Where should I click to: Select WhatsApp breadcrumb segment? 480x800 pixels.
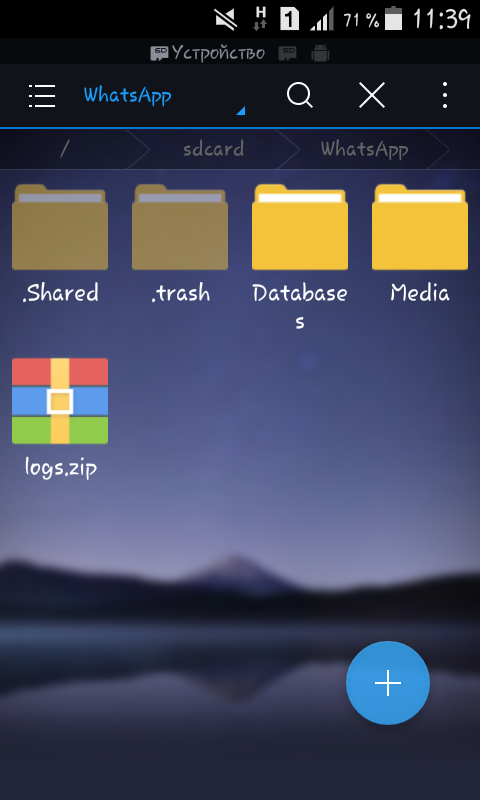pyautogui.click(x=364, y=149)
